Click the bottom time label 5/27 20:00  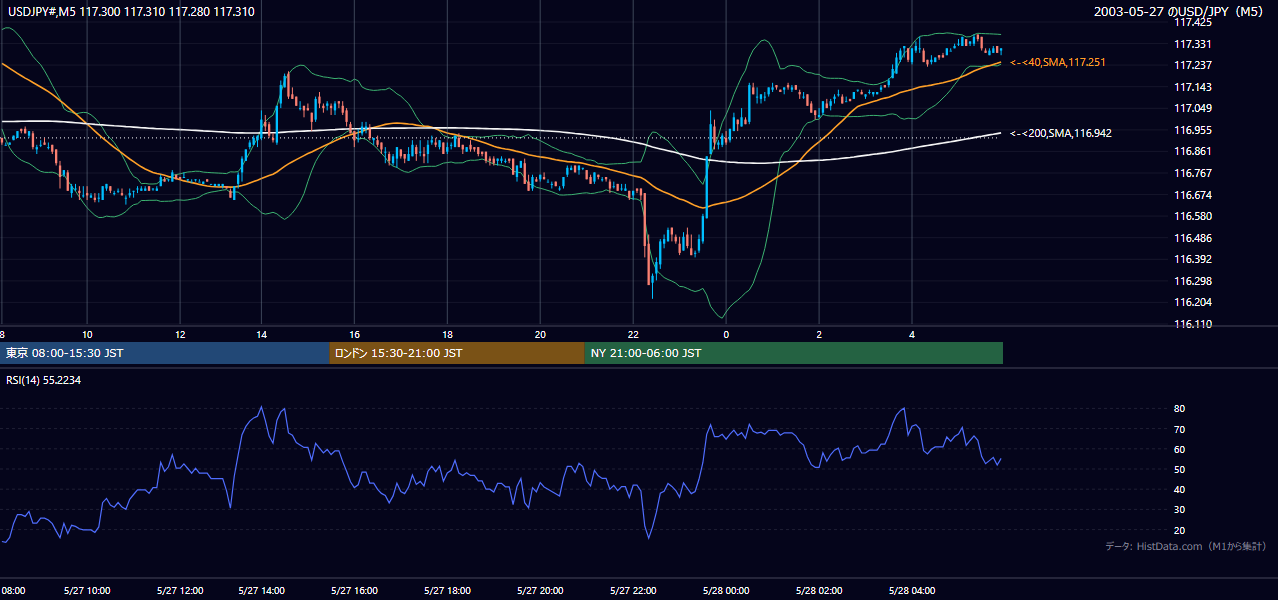tap(539, 591)
